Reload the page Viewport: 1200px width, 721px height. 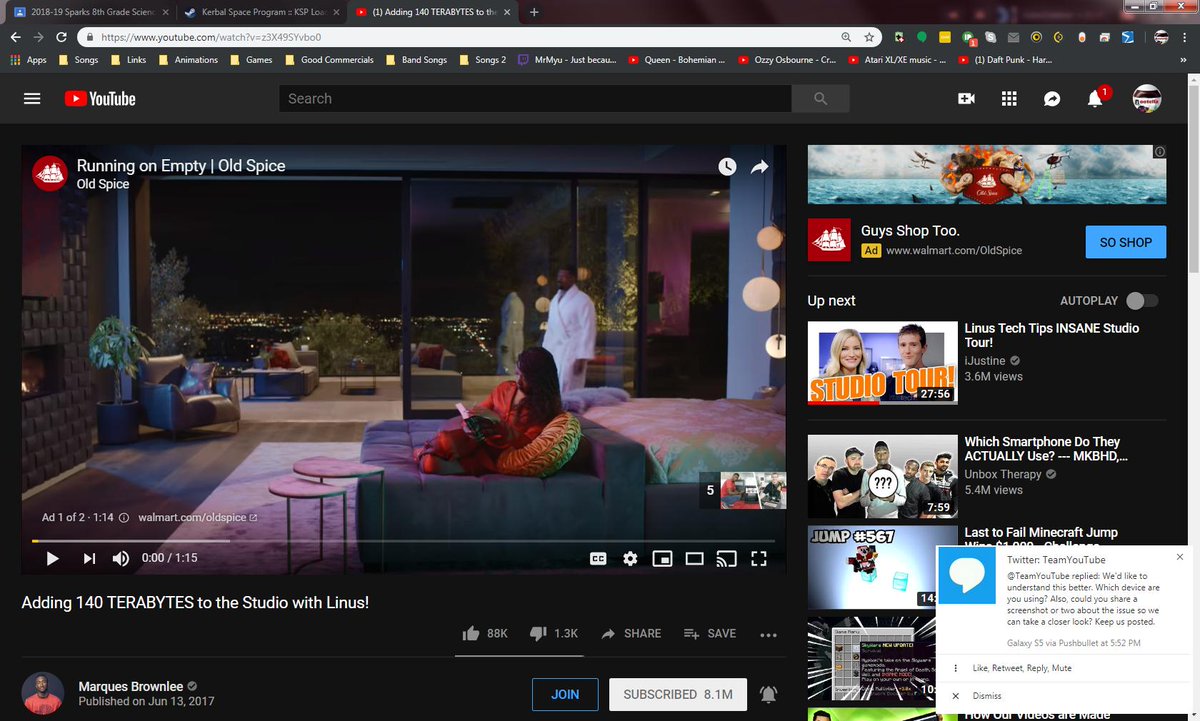[62, 36]
